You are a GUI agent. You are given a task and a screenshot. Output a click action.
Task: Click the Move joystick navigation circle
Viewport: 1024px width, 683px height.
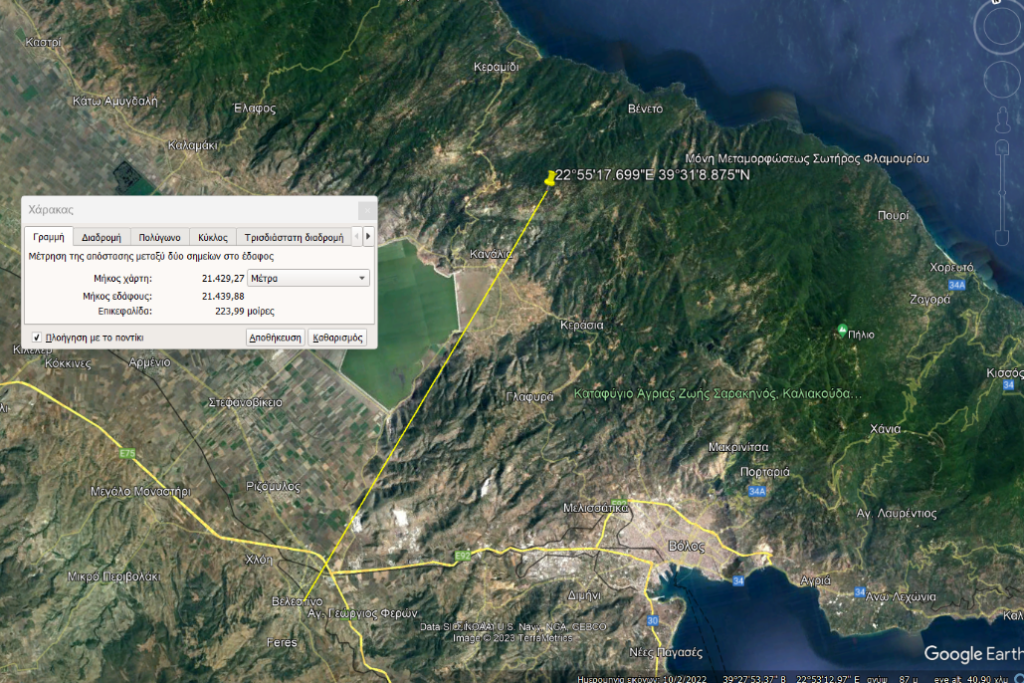coord(1000,77)
